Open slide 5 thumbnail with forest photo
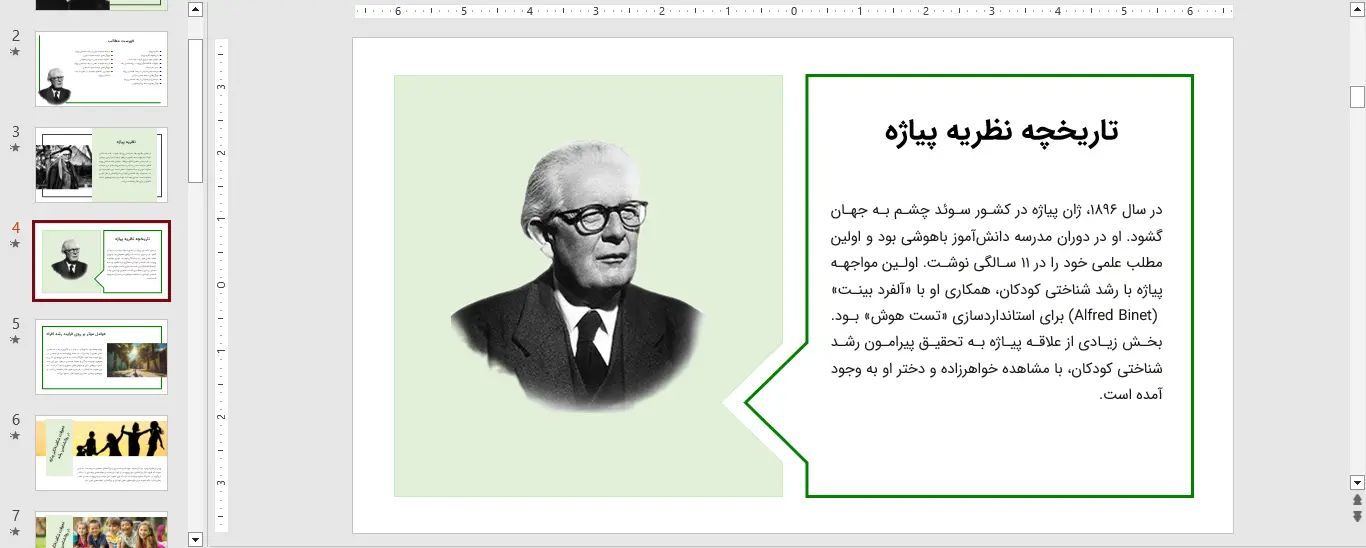 click(x=101, y=357)
